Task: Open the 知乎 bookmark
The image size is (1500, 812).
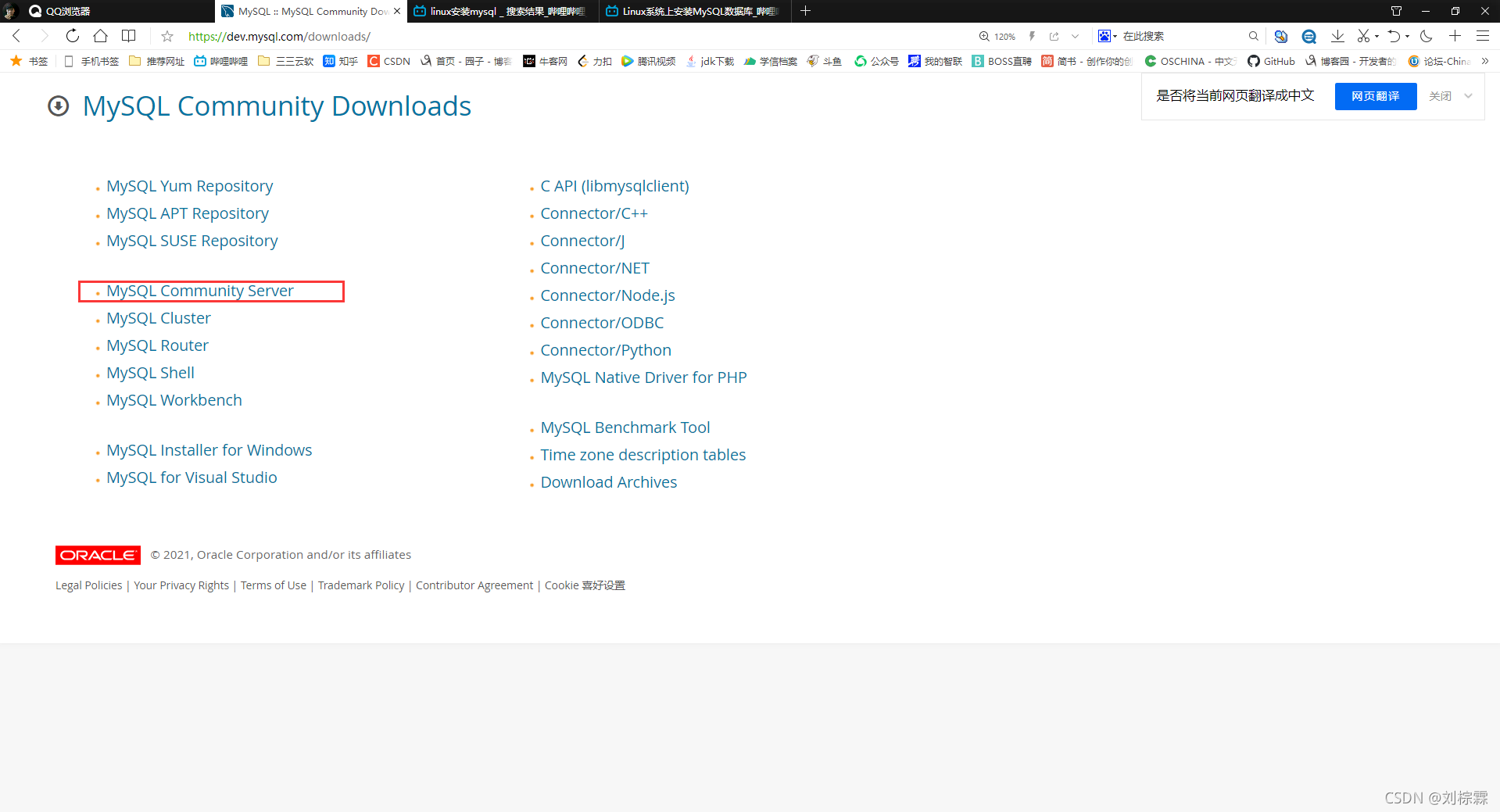Action: [341, 61]
